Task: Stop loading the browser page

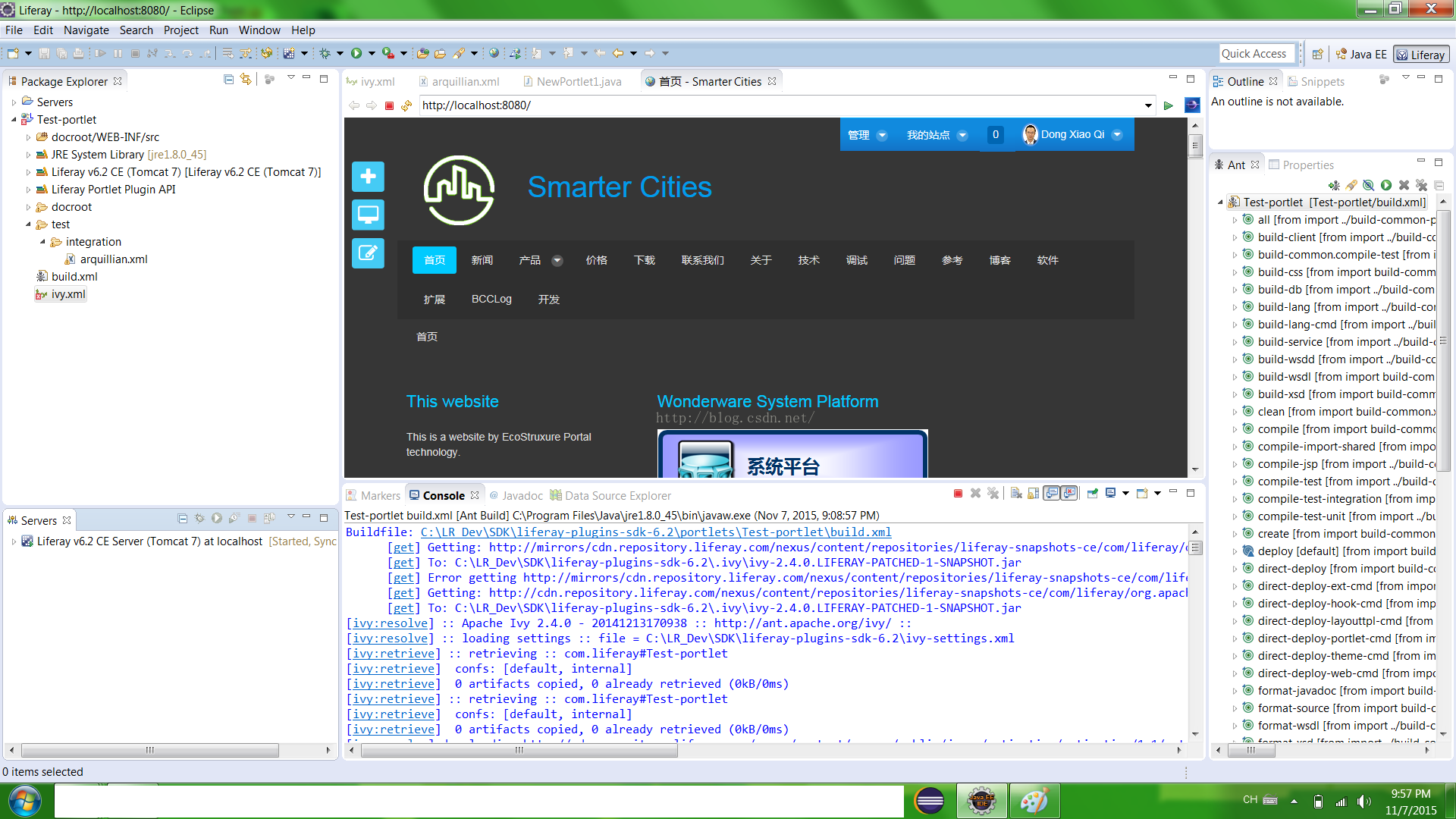Action: (x=389, y=105)
